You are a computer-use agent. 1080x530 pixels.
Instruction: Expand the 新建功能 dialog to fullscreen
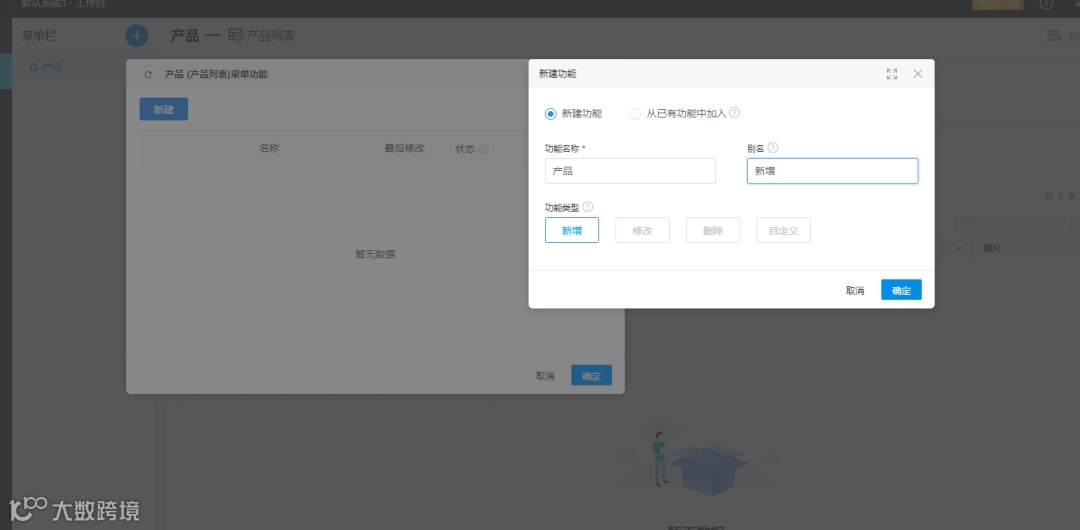pos(892,74)
